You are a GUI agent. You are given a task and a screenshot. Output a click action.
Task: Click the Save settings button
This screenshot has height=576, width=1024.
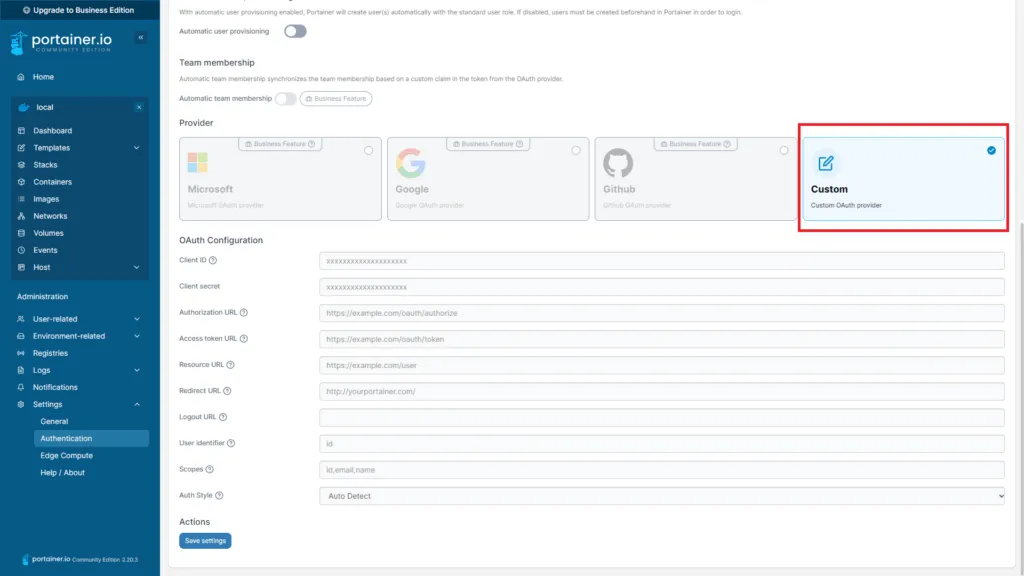pyautogui.click(x=205, y=540)
